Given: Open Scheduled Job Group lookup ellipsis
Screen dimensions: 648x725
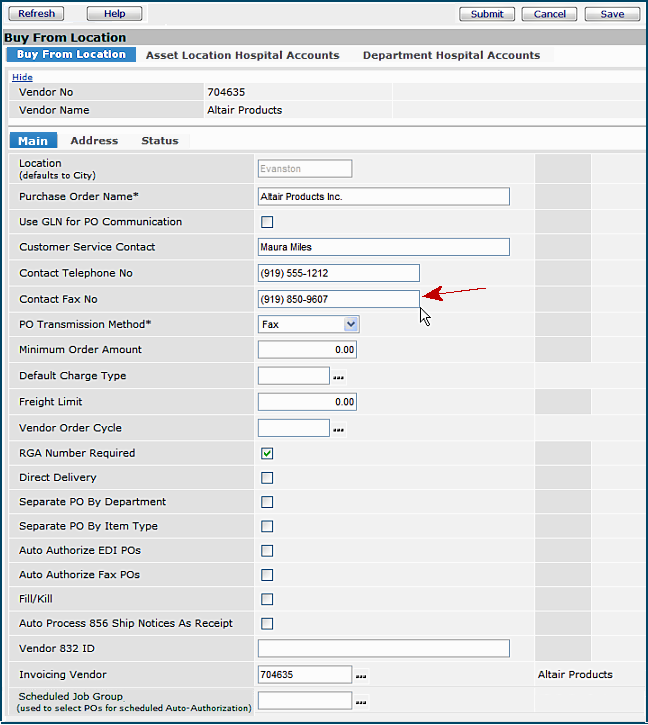Looking at the screenshot, I should tap(360, 702).
